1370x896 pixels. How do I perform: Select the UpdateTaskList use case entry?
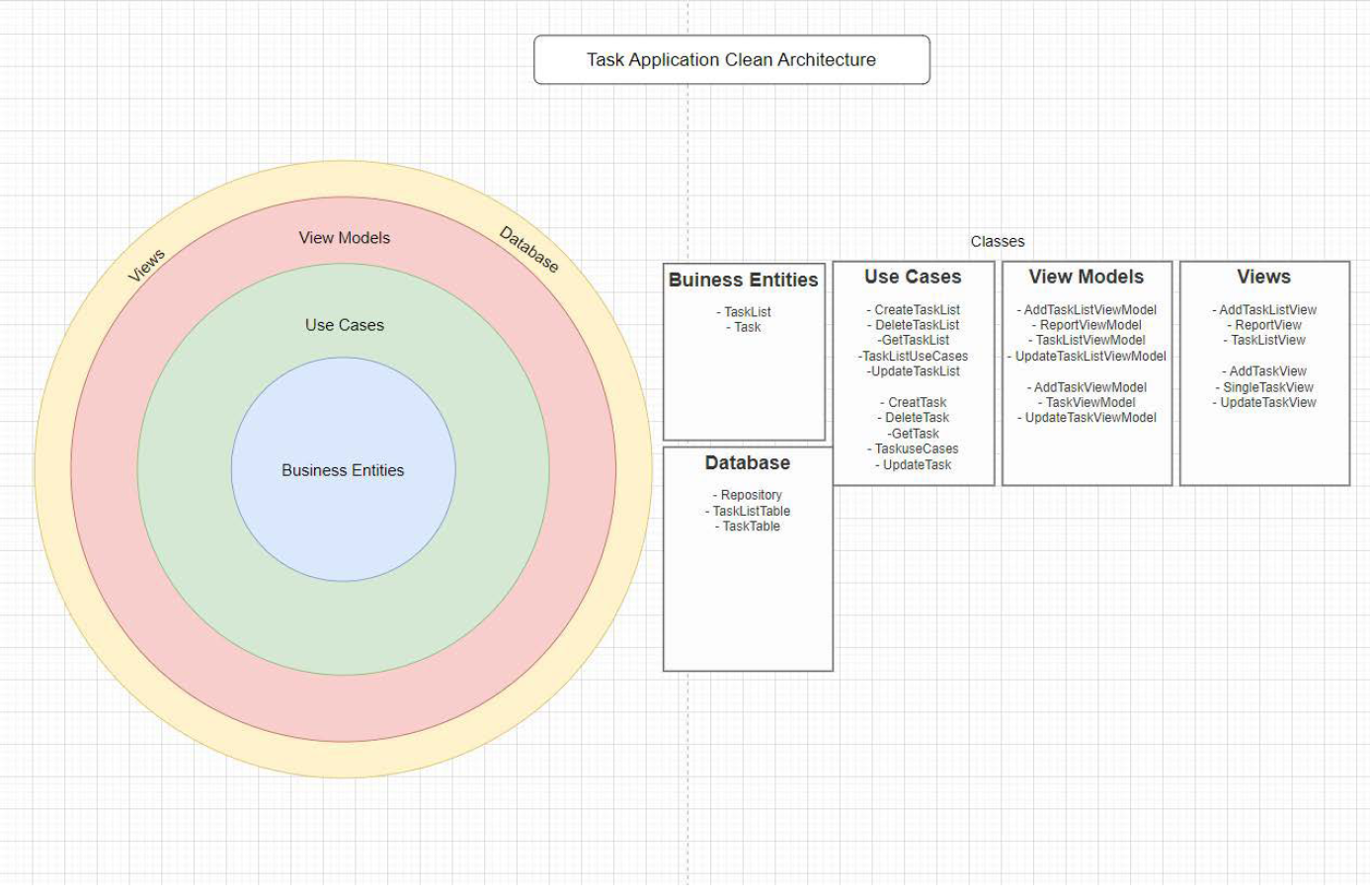914,371
